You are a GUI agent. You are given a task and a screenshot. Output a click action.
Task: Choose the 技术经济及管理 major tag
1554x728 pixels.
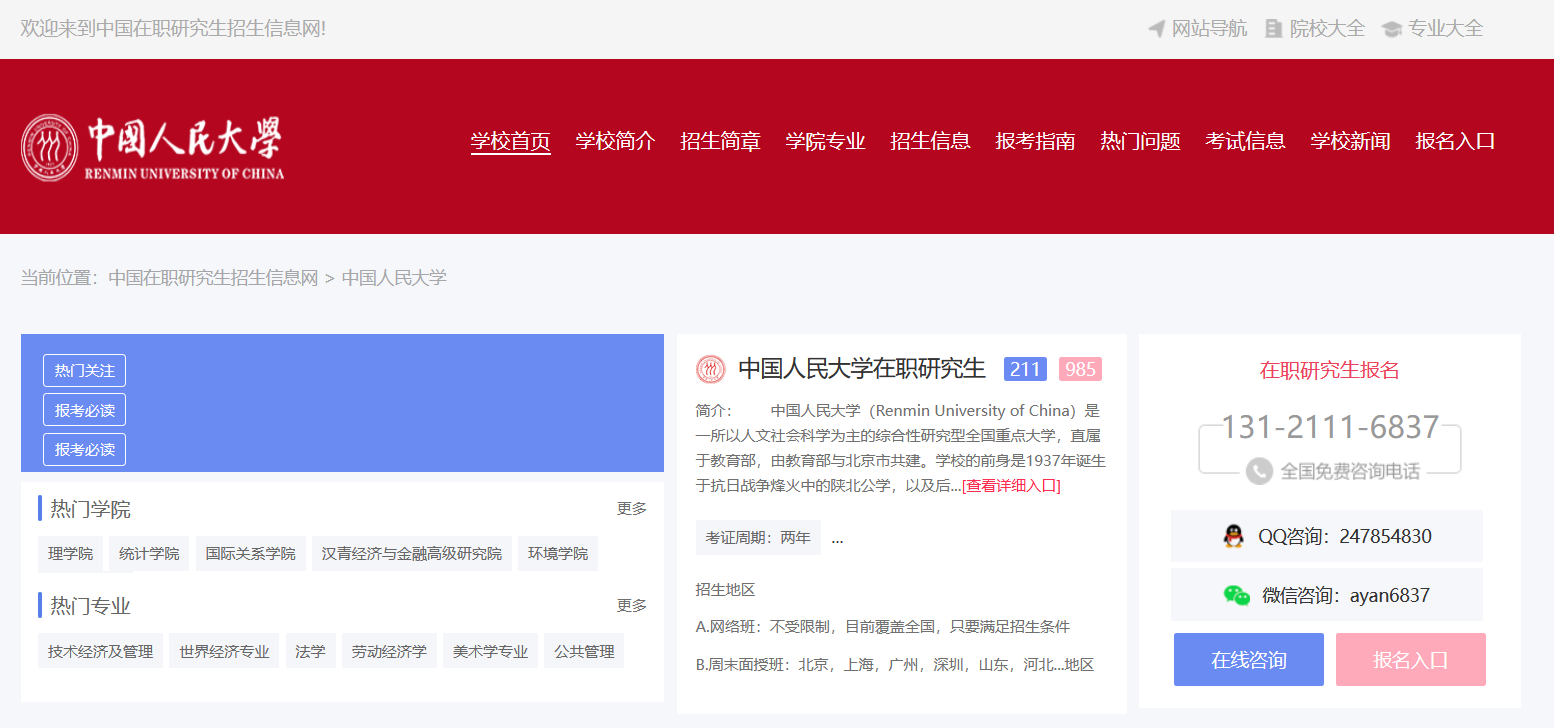click(x=101, y=651)
